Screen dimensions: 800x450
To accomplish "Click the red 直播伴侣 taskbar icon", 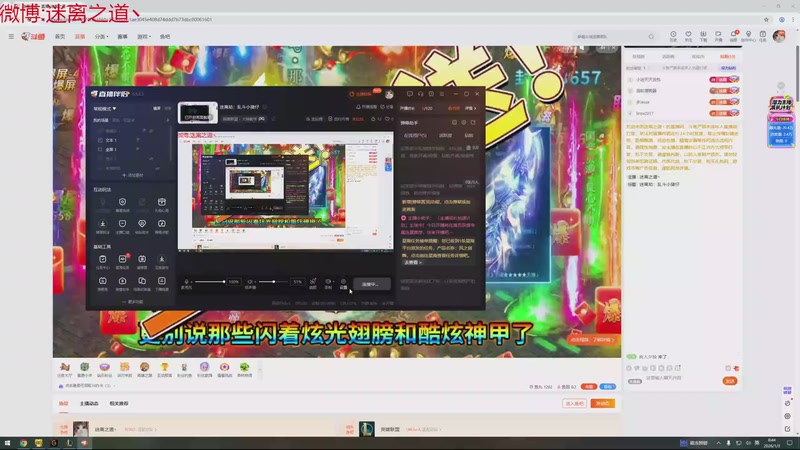I will (x=84, y=443).
